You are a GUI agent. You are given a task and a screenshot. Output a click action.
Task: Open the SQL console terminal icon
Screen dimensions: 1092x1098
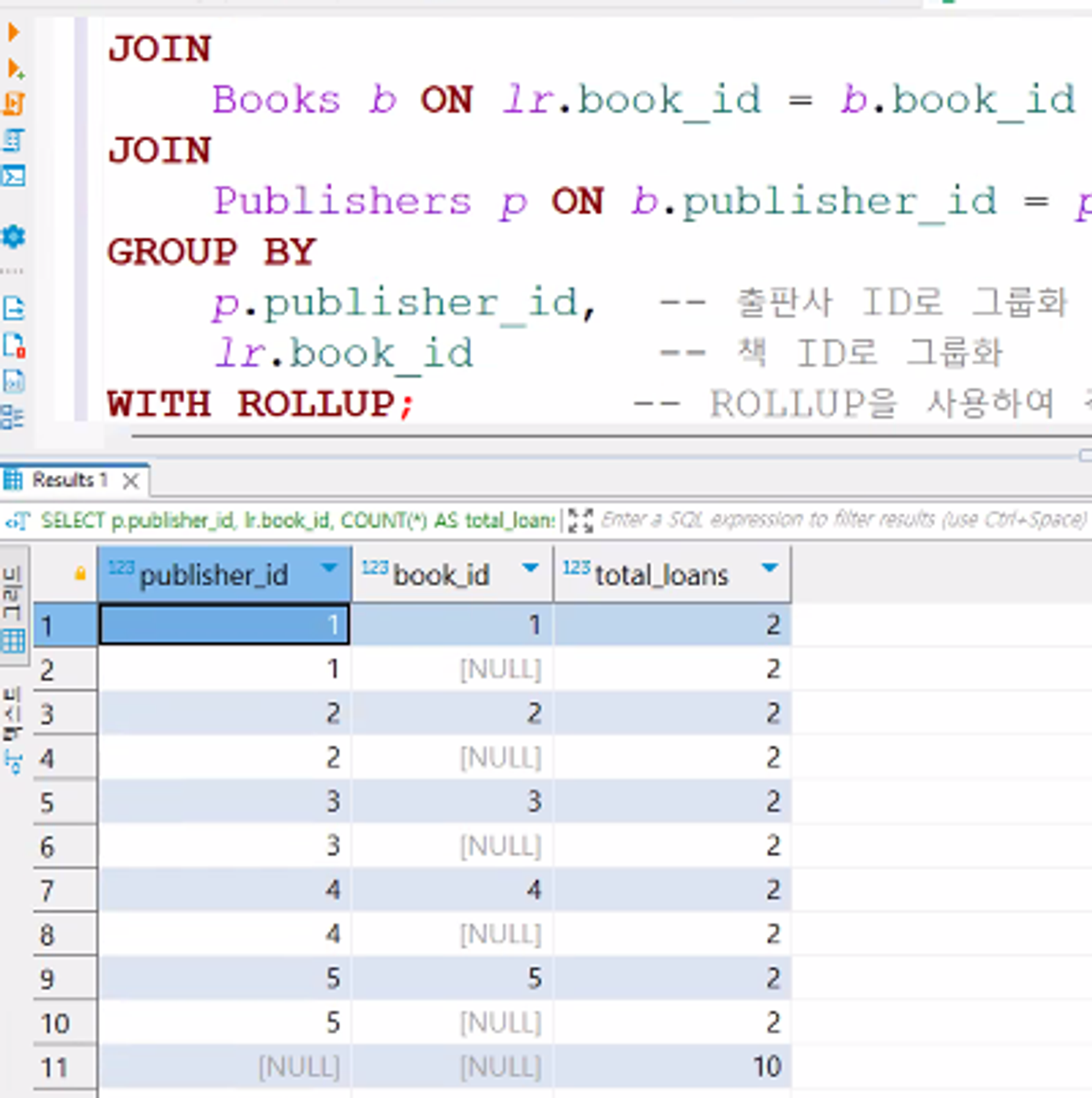(14, 176)
